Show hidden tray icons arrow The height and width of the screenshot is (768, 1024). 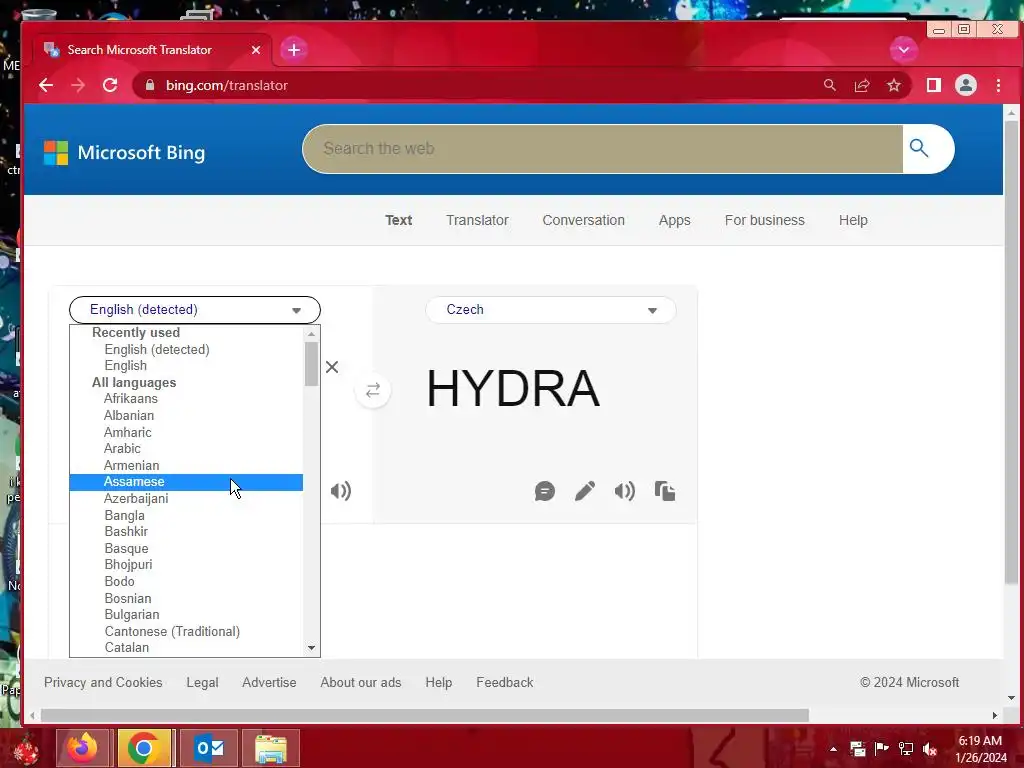tap(833, 749)
